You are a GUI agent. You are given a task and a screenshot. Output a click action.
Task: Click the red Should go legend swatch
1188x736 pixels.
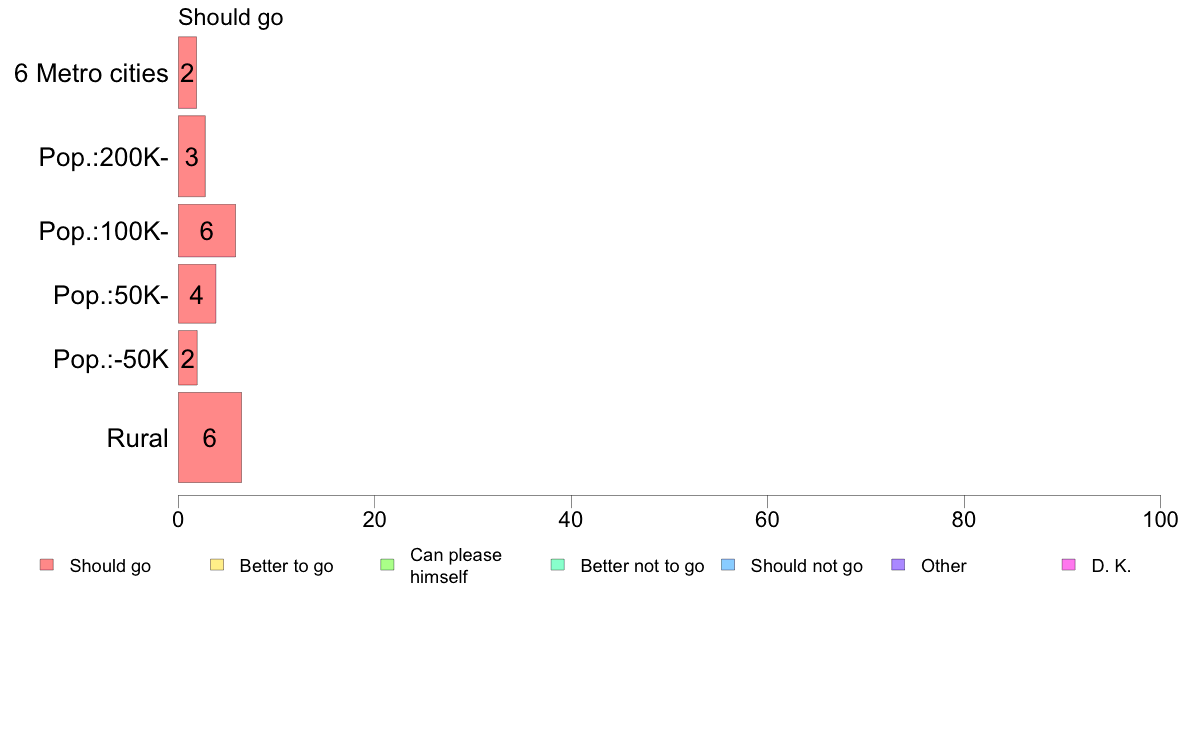pyautogui.click(x=47, y=565)
